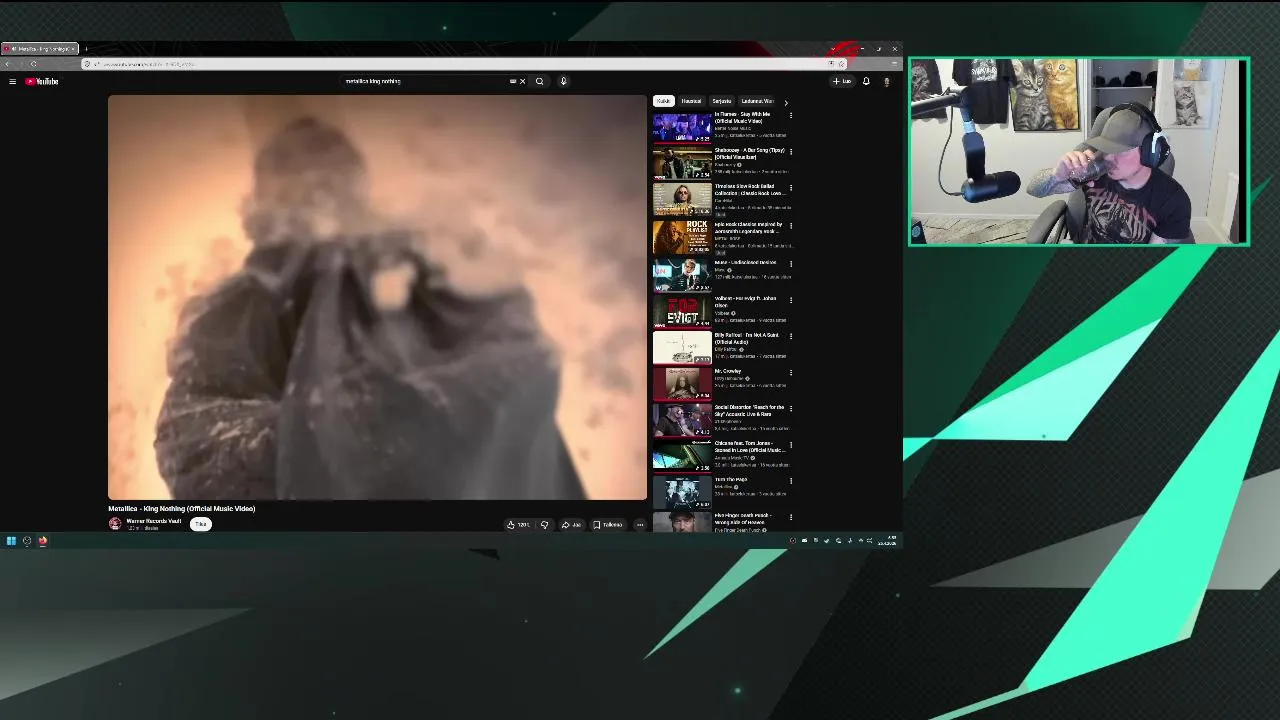
Task: Select the 'Ladannut: War...' filter chip
Action: tap(757, 101)
